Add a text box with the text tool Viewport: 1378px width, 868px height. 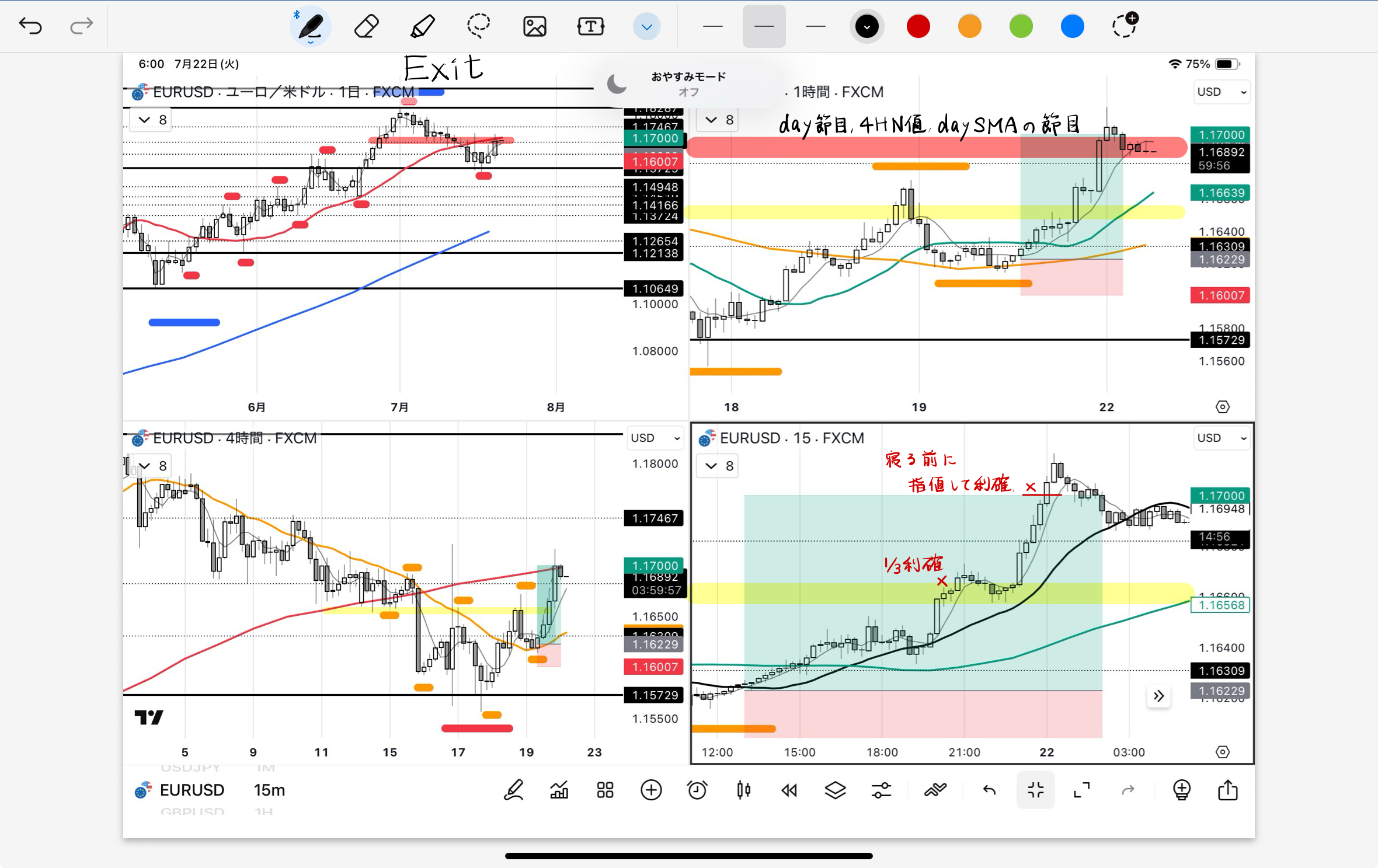(x=590, y=26)
